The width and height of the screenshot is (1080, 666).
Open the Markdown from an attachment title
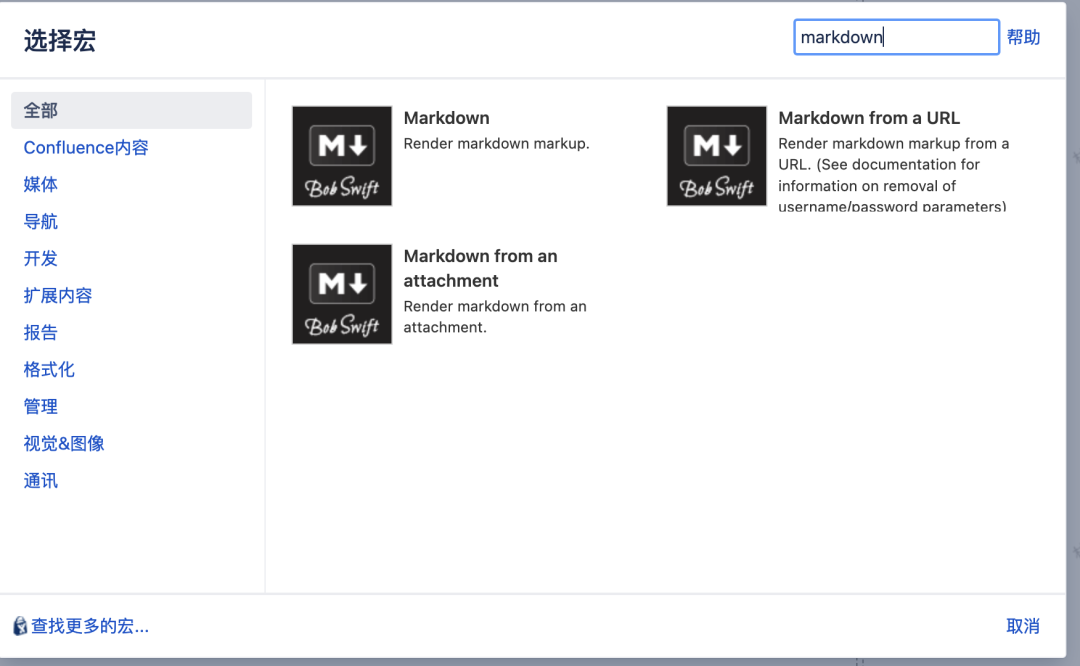480,268
